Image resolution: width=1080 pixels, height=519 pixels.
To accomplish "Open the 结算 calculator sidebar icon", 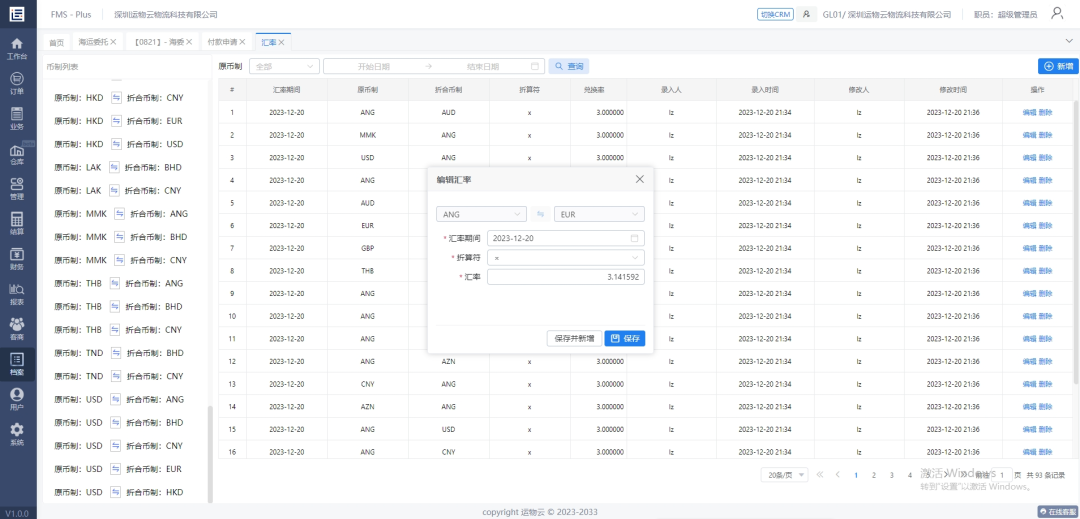I will pyautogui.click(x=17, y=224).
